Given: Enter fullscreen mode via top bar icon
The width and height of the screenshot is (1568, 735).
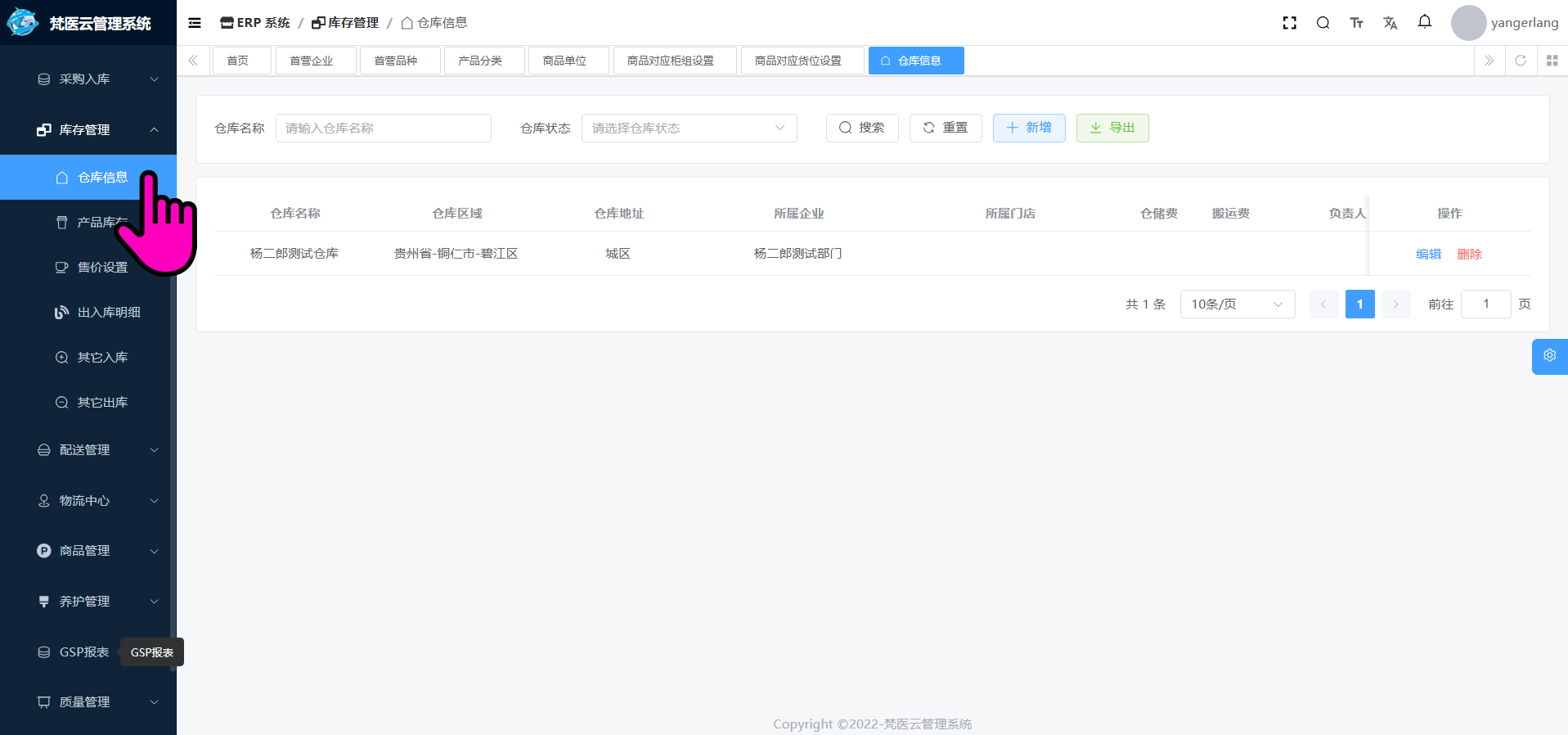Looking at the screenshot, I should point(1290,23).
